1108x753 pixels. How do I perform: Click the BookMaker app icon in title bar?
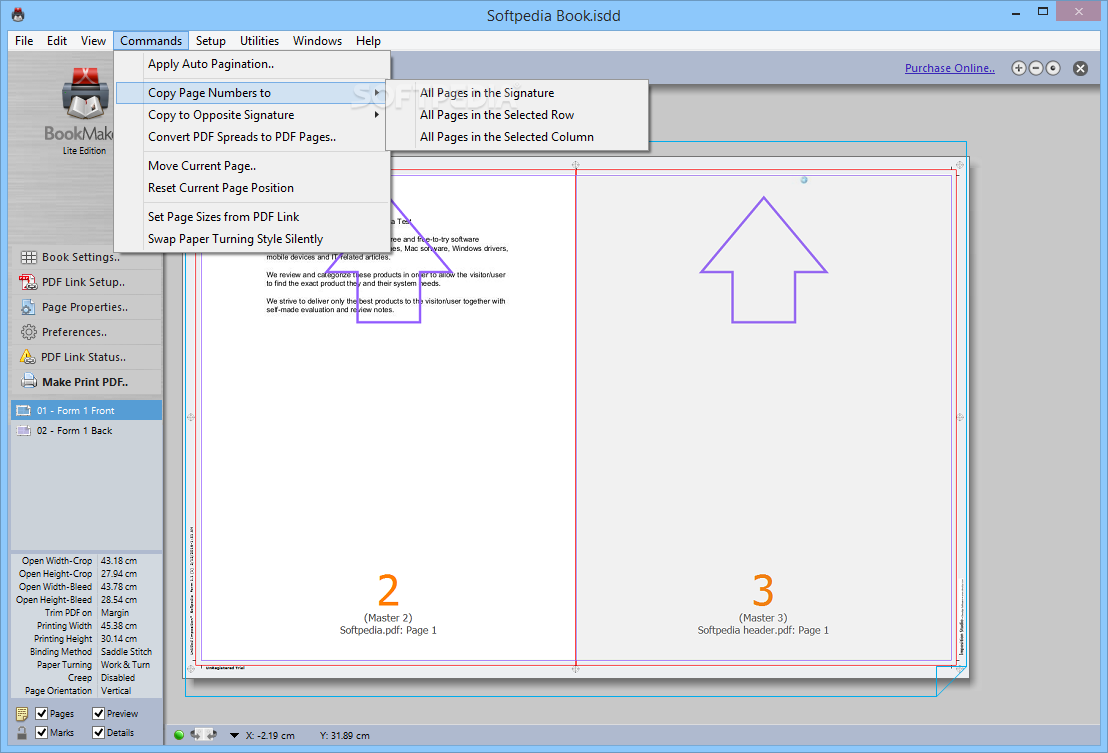click(x=18, y=15)
